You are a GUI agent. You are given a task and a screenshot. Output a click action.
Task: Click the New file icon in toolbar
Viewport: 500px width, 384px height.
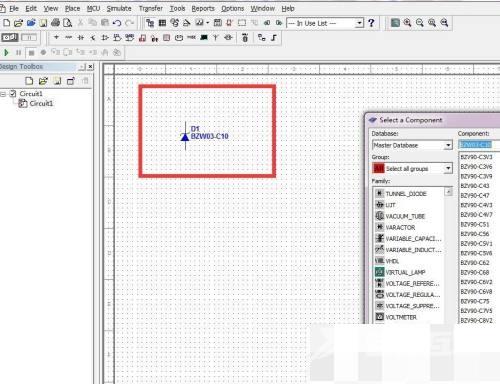click(7, 23)
